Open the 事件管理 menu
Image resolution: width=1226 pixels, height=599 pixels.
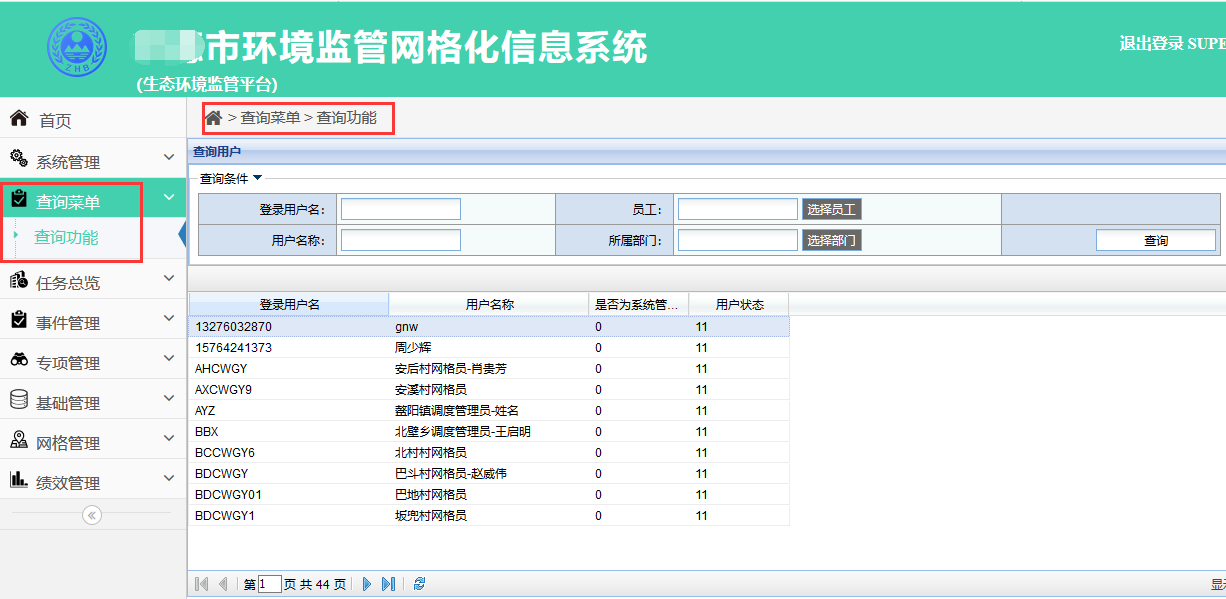93,321
